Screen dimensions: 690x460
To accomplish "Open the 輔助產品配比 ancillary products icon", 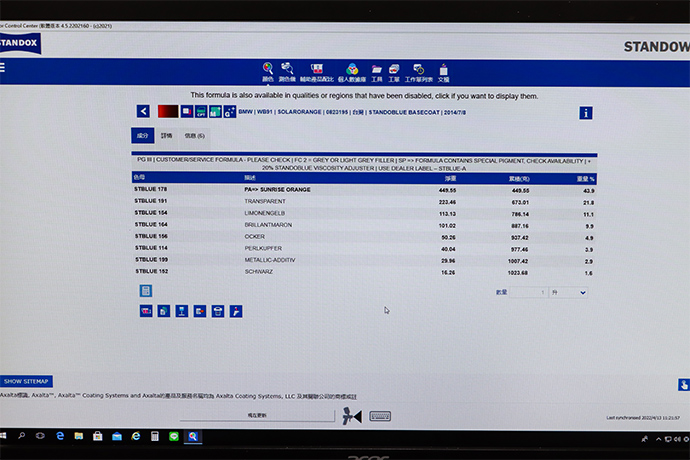I will coord(317,73).
